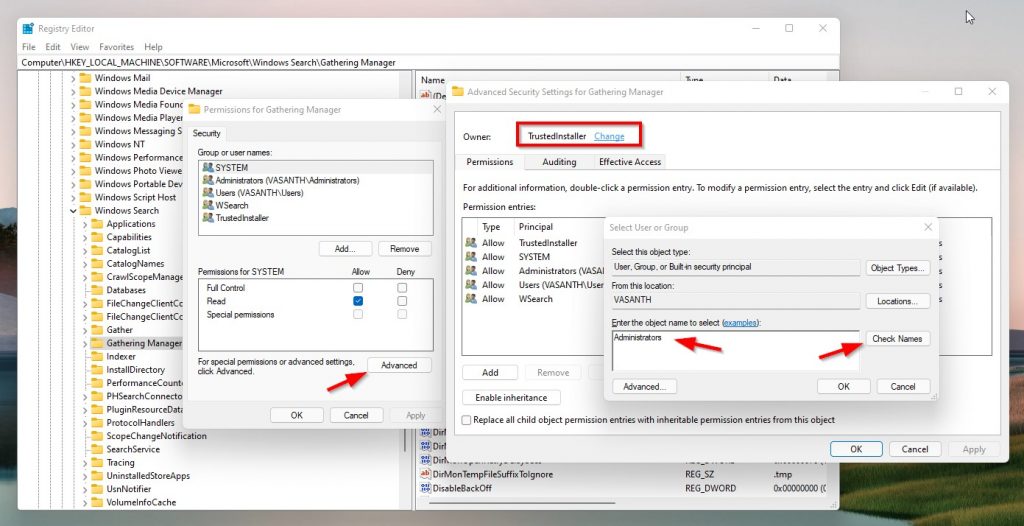Select Administrators row in group names list
The width and height of the screenshot is (1024, 526).
(315, 180)
